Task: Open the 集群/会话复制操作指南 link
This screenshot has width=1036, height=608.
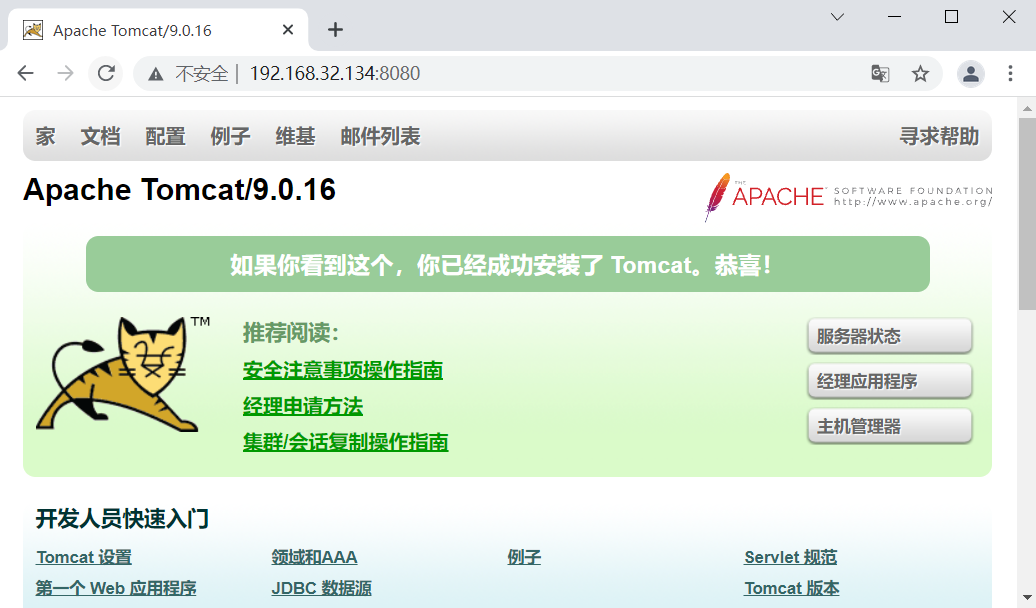Action: (346, 442)
